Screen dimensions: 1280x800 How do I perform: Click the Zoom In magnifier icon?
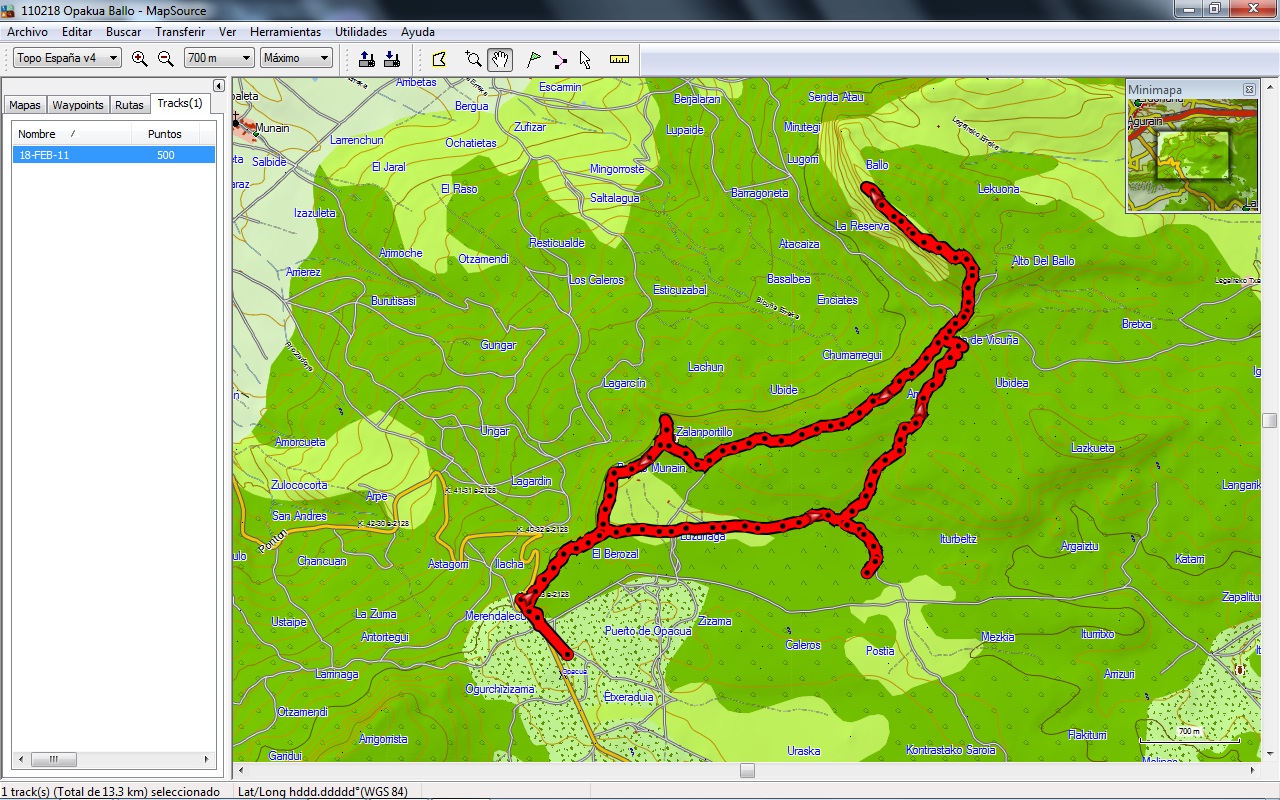(x=140, y=59)
